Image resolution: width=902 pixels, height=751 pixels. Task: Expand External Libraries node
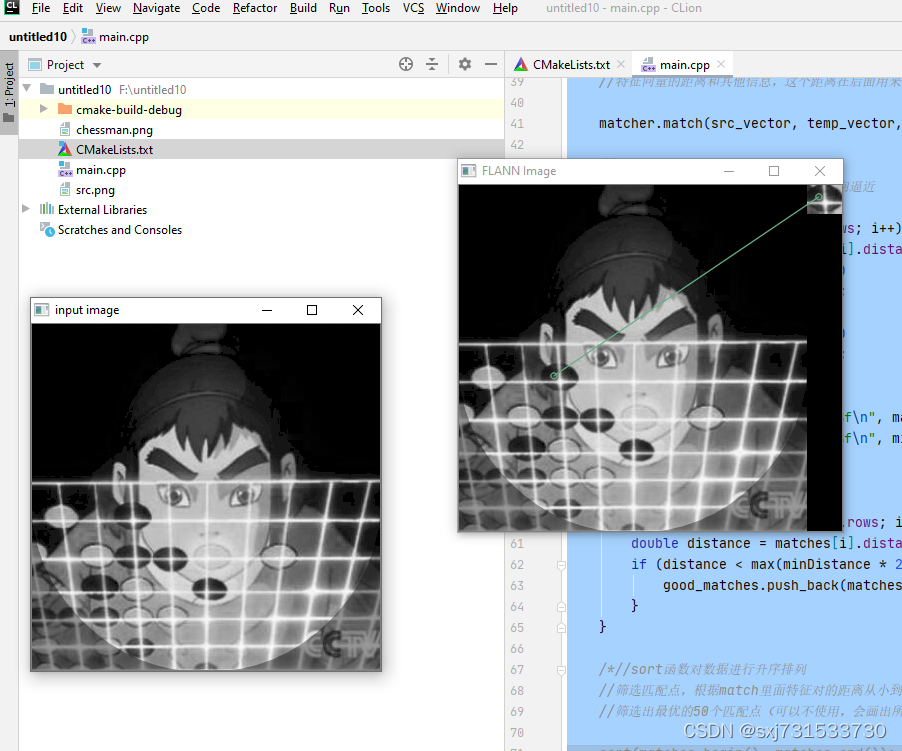click(x=26, y=209)
